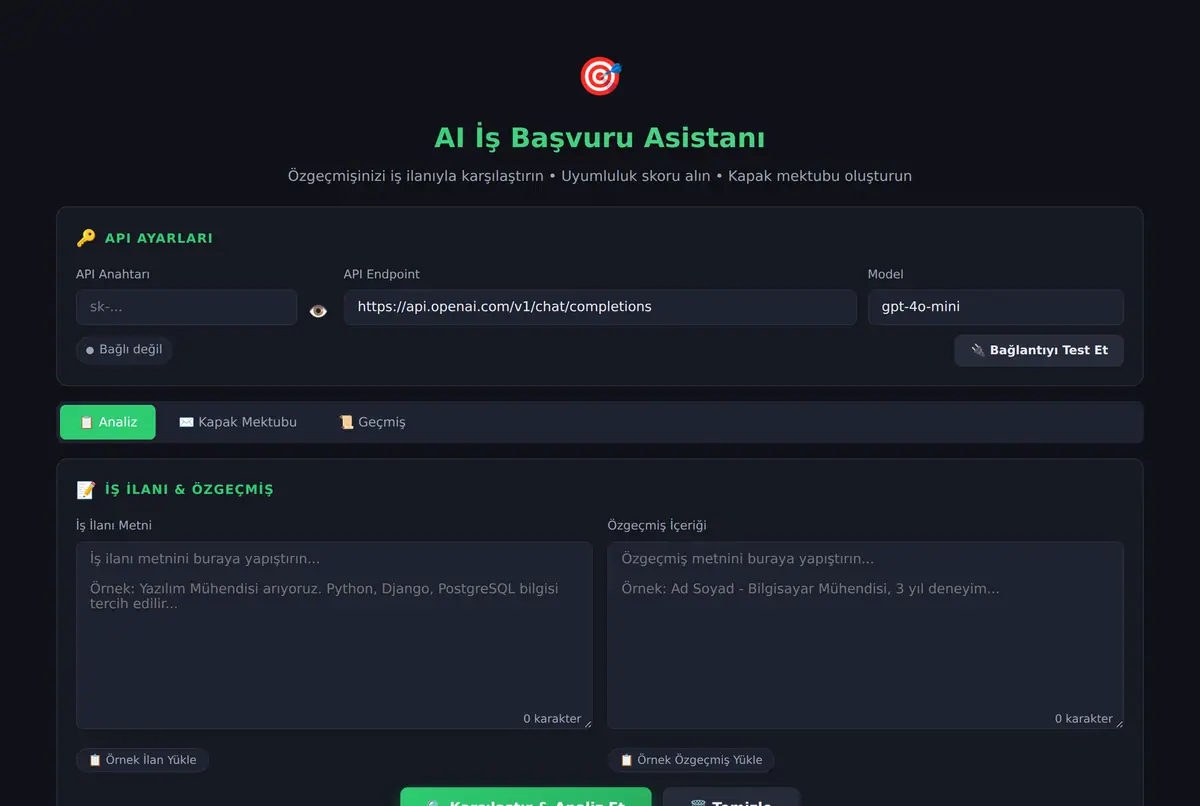The width and height of the screenshot is (1200, 806).
Task: Click the API Endpoint URL field
Action: (x=600, y=307)
